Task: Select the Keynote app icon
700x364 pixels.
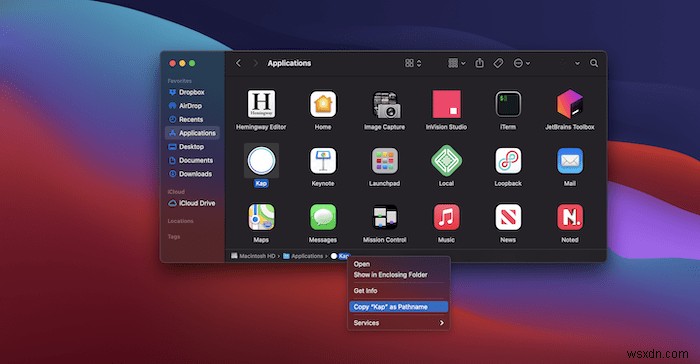Action: 323,160
